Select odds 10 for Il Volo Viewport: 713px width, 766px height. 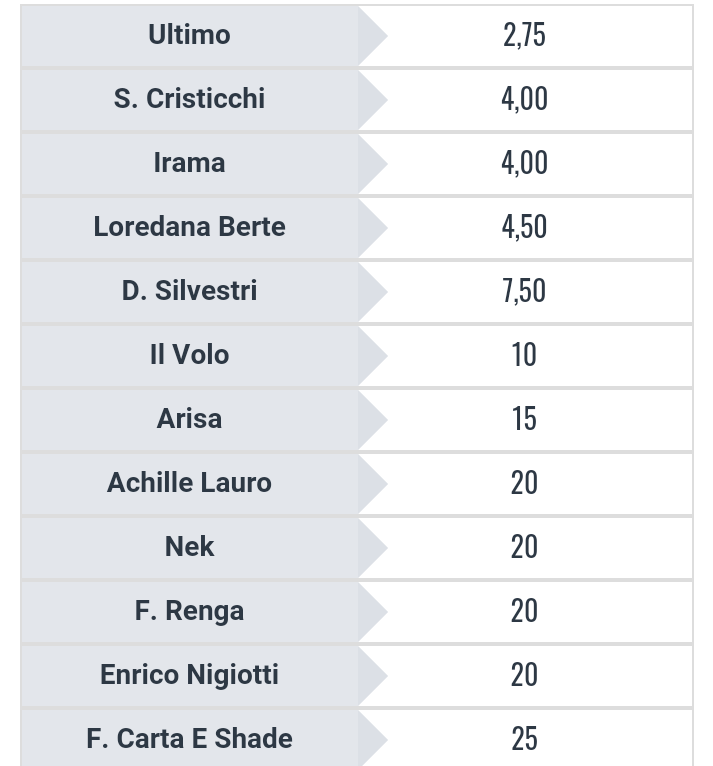coord(524,355)
